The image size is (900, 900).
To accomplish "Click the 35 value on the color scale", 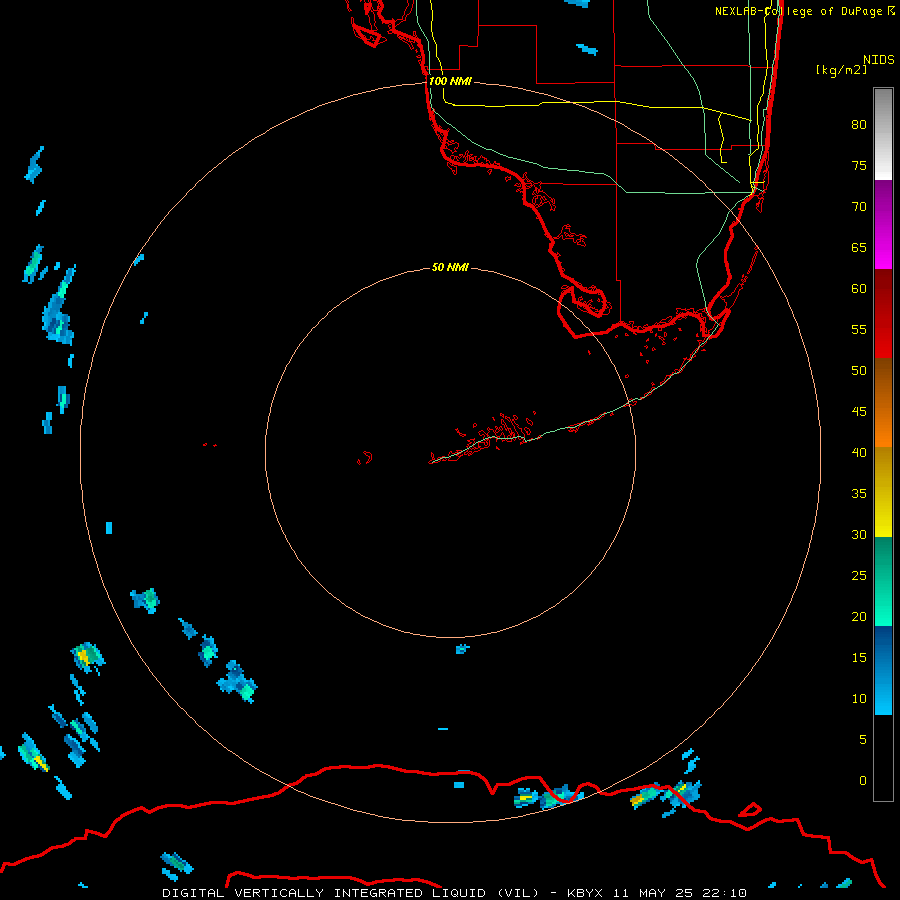I will (859, 494).
